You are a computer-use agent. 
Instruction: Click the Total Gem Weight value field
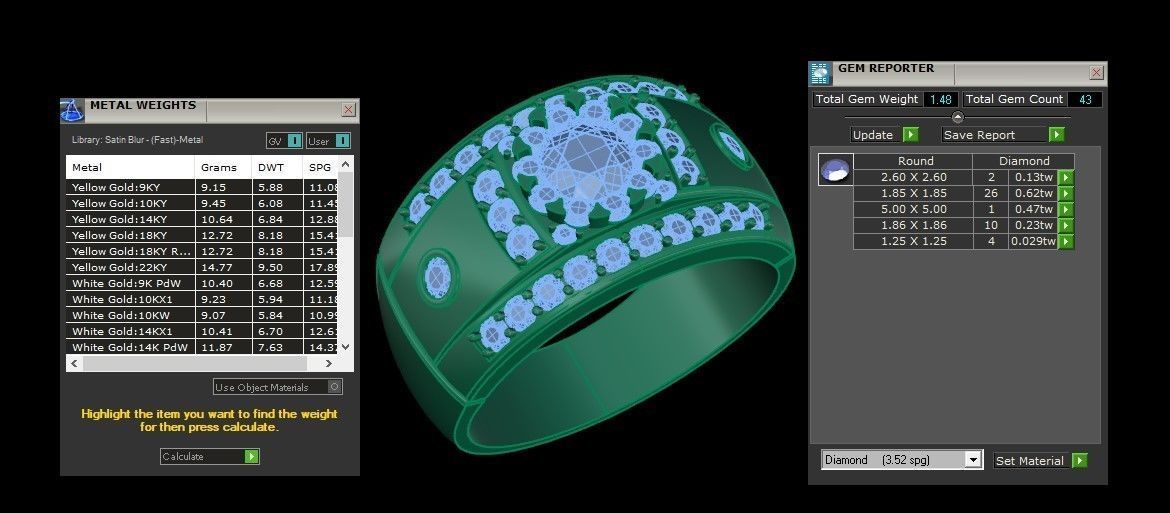coord(940,99)
